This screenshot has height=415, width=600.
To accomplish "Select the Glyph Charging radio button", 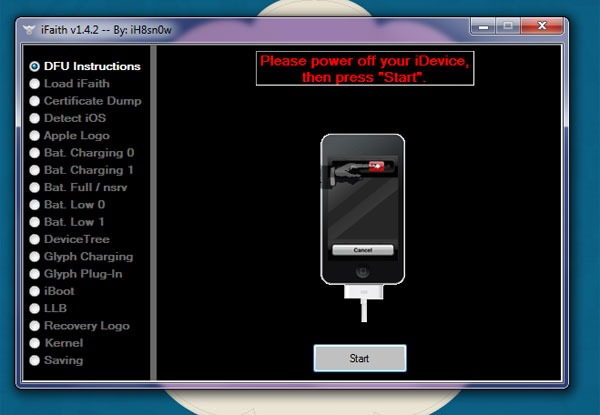I will pos(34,256).
